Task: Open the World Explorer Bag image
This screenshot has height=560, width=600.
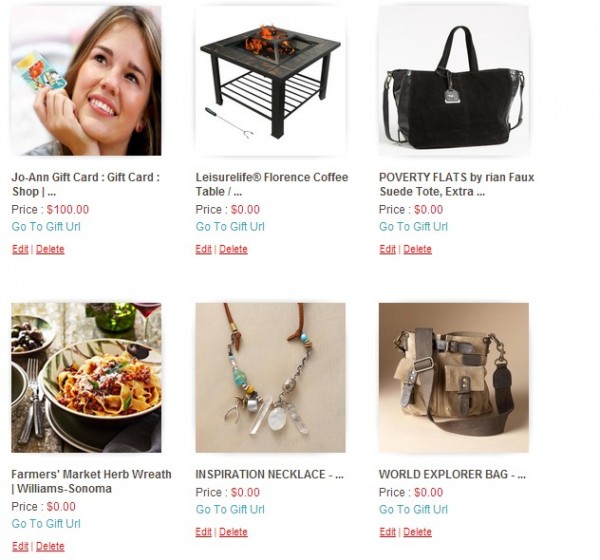Action: tap(454, 378)
